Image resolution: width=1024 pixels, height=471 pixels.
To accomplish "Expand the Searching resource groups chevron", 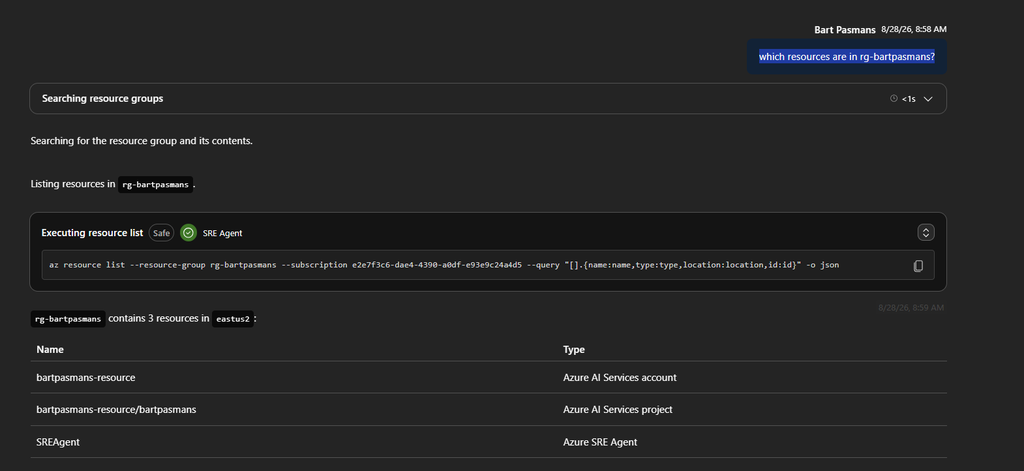I will (x=928, y=99).
